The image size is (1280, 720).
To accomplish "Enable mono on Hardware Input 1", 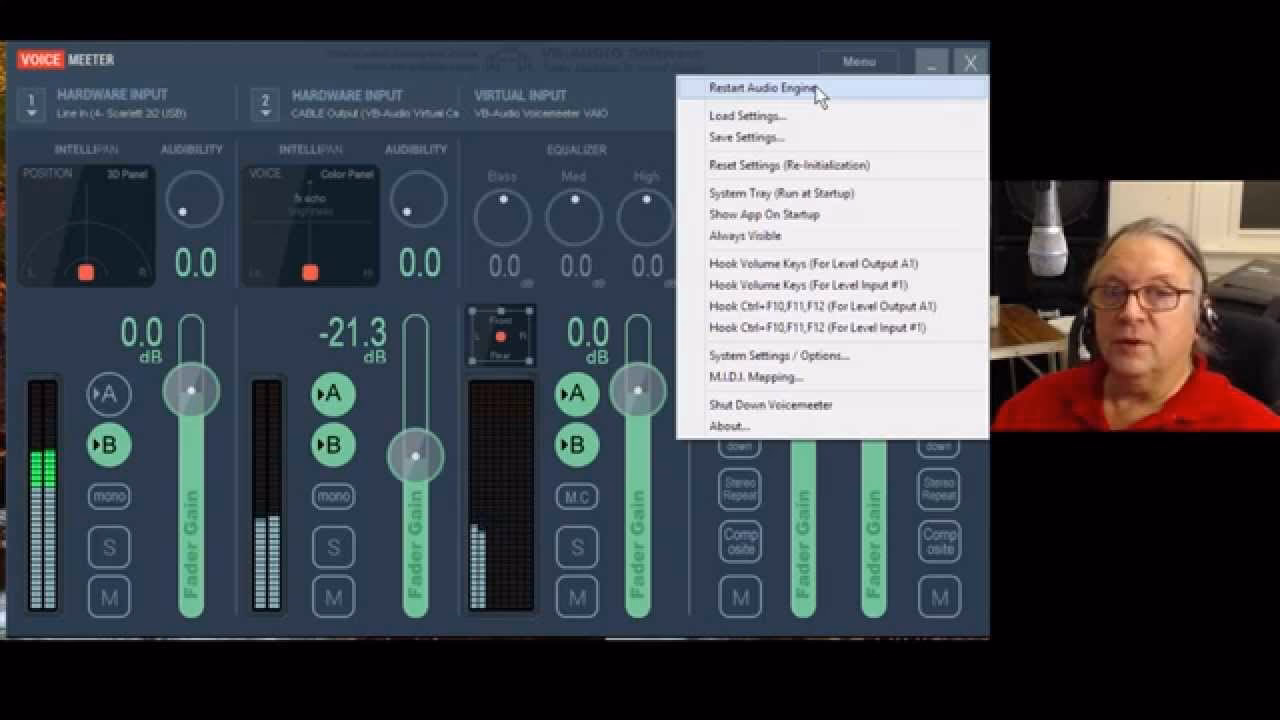I will click(109, 496).
